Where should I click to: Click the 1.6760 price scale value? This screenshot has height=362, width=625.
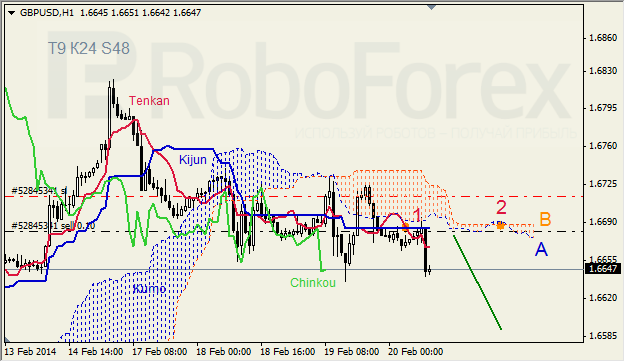[603, 146]
